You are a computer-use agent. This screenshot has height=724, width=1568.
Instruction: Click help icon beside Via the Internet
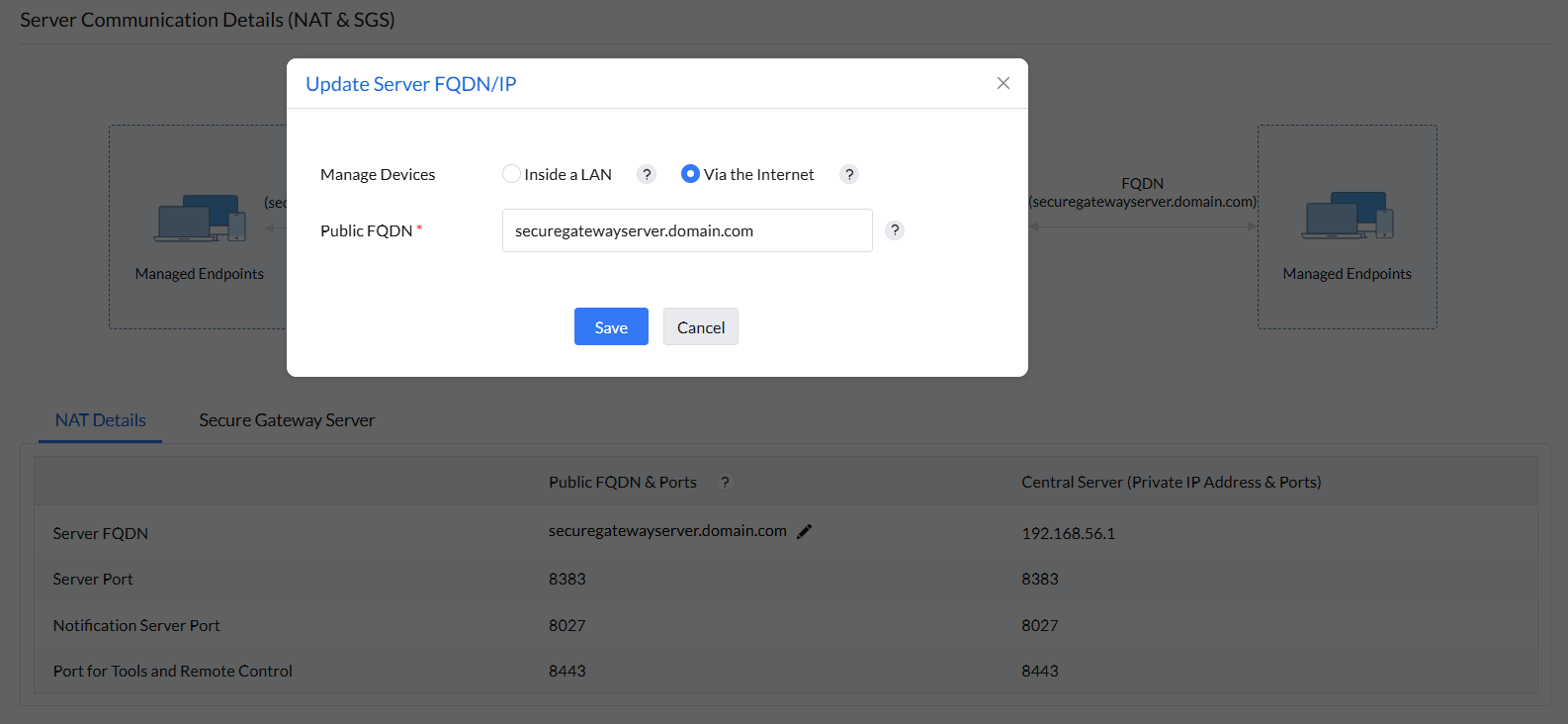pos(848,174)
